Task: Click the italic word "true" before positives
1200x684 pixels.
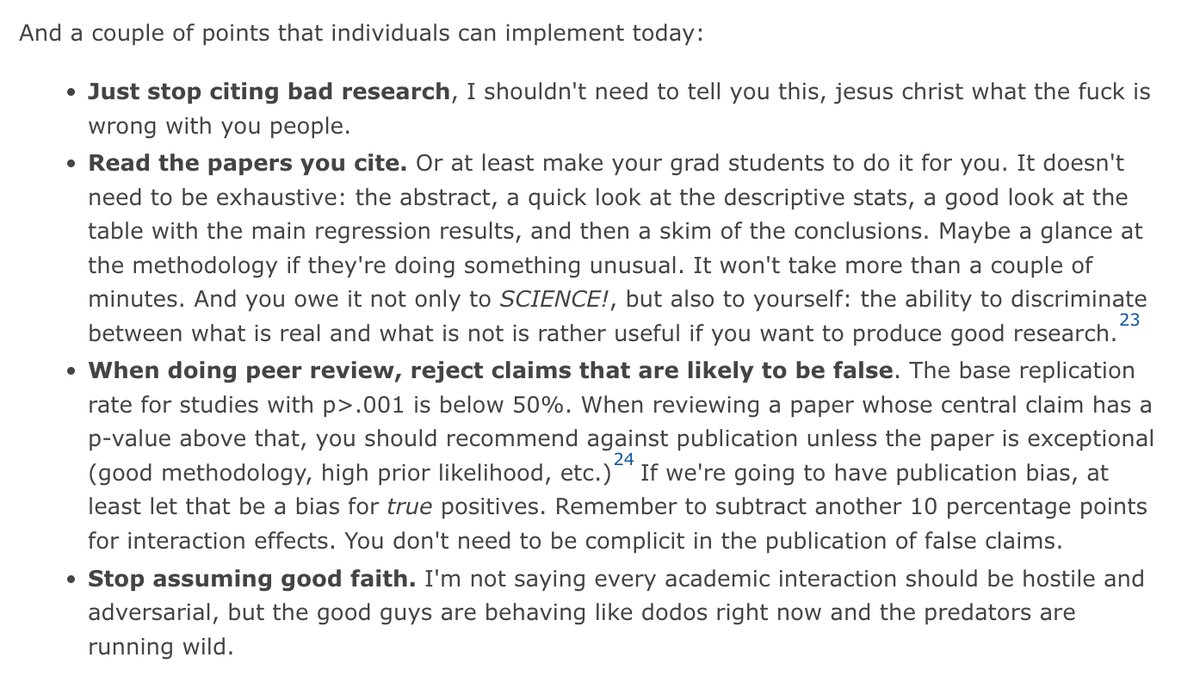Action: 408,506
